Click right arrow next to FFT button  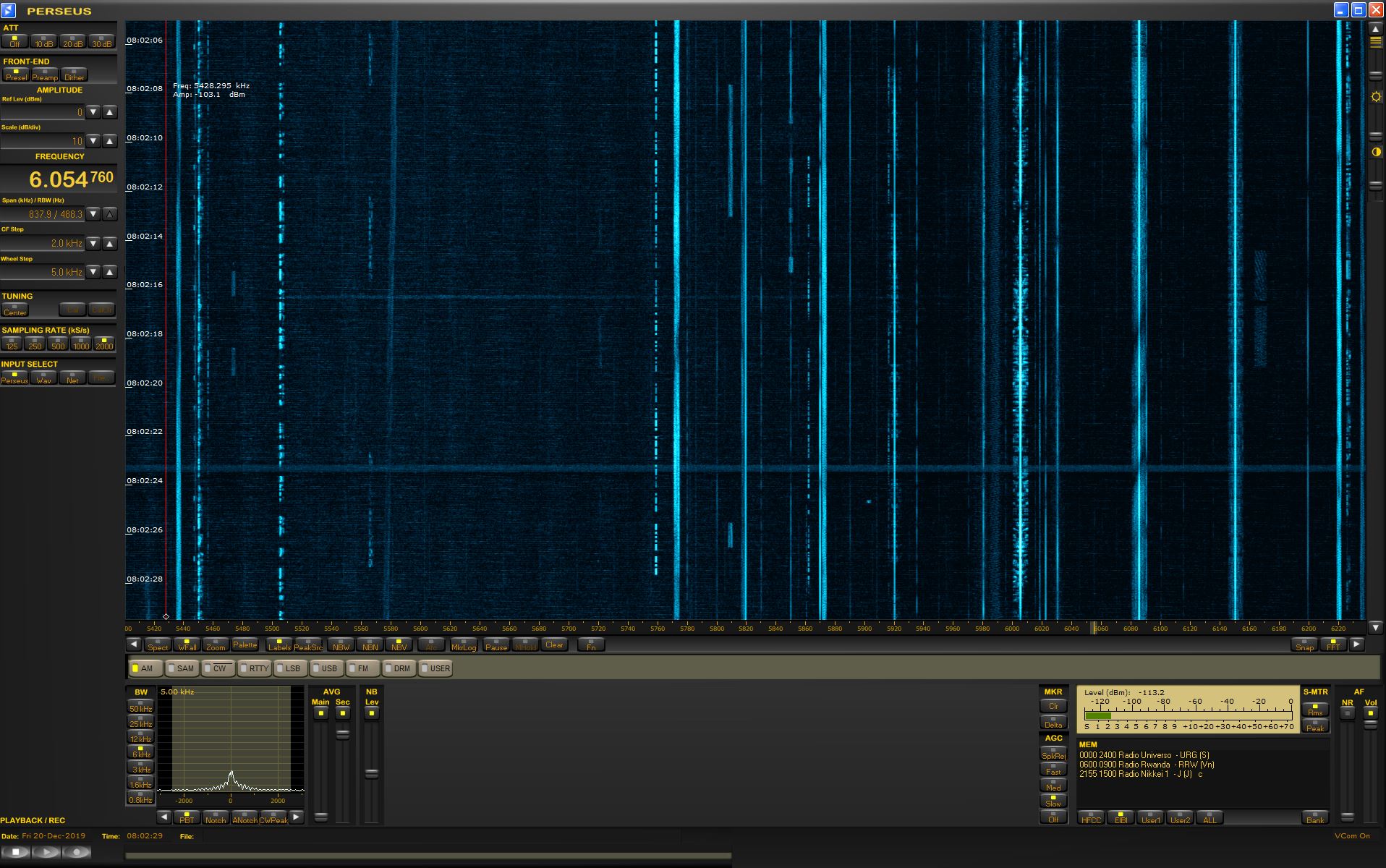point(1356,644)
